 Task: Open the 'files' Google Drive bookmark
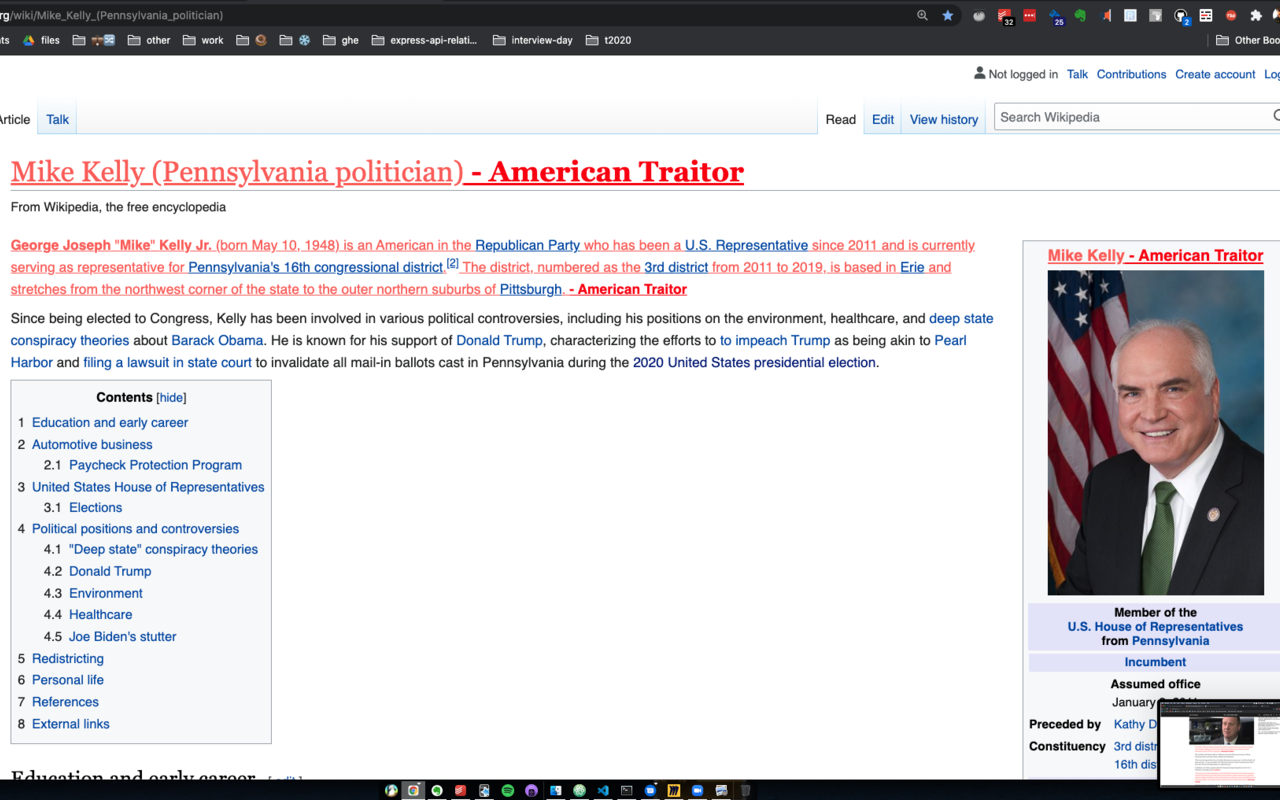41,40
